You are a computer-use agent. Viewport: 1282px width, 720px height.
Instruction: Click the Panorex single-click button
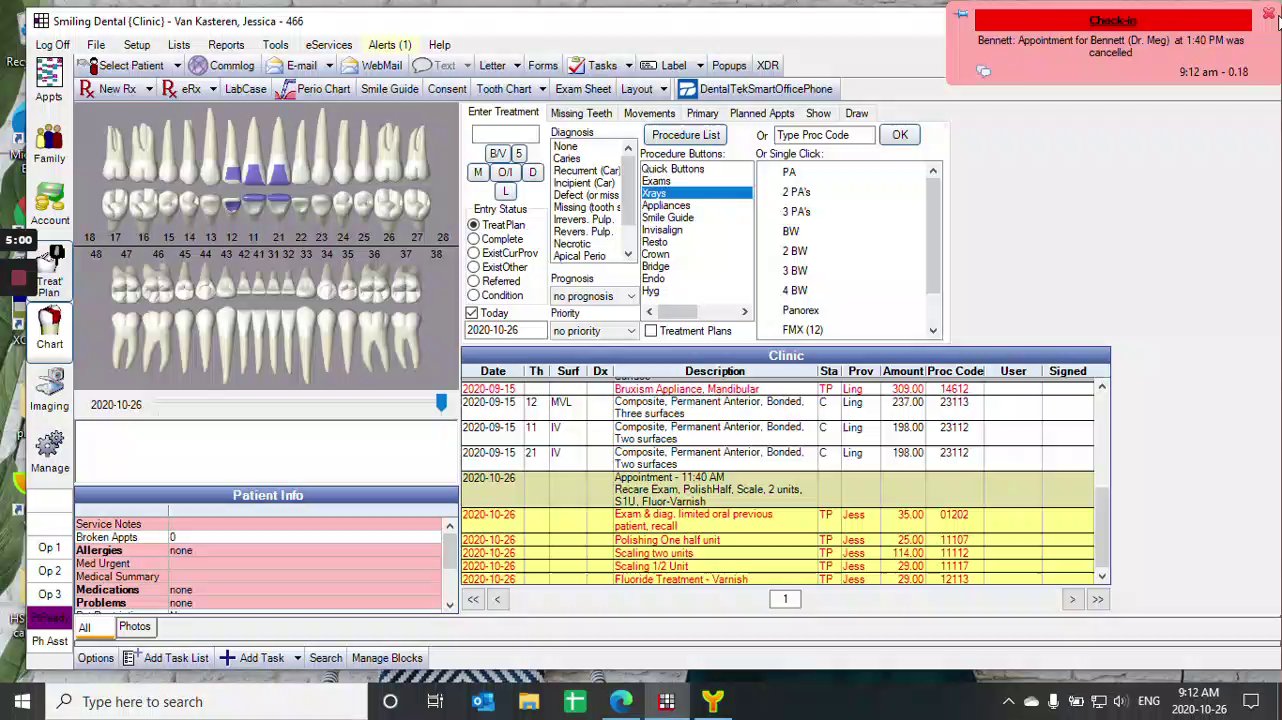tap(800, 311)
